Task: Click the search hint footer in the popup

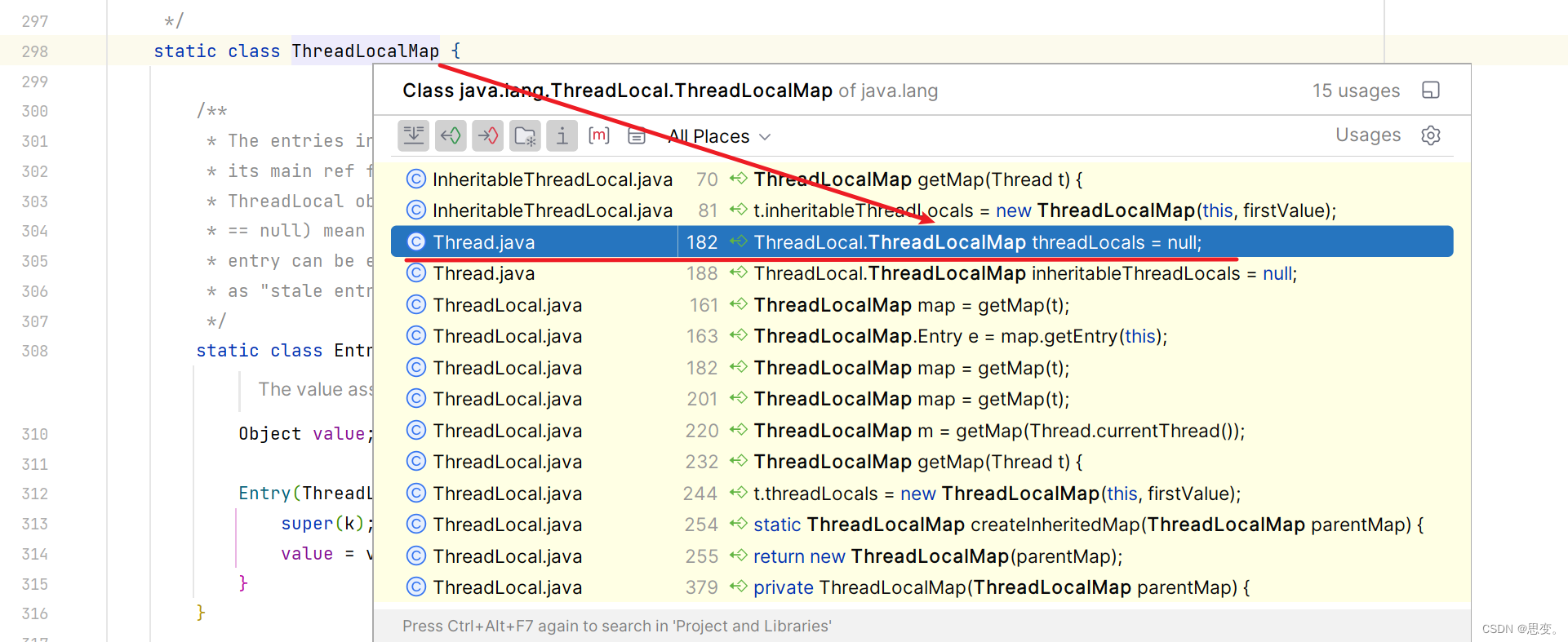Action: tap(616, 626)
